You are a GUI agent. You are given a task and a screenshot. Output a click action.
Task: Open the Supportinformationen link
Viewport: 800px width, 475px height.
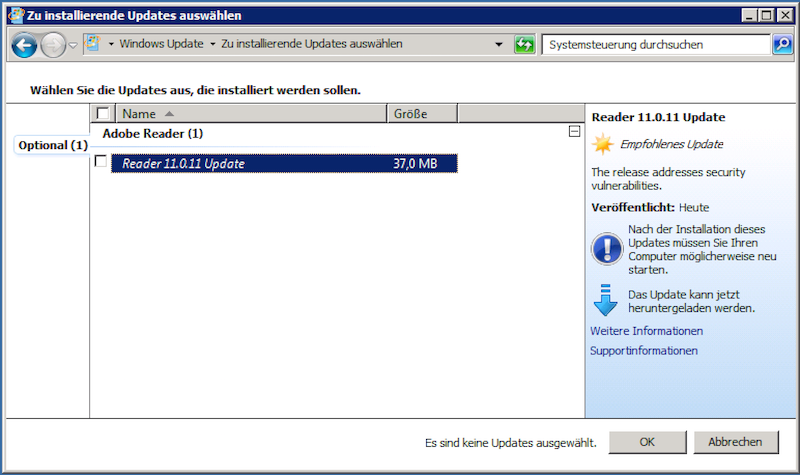tap(644, 351)
